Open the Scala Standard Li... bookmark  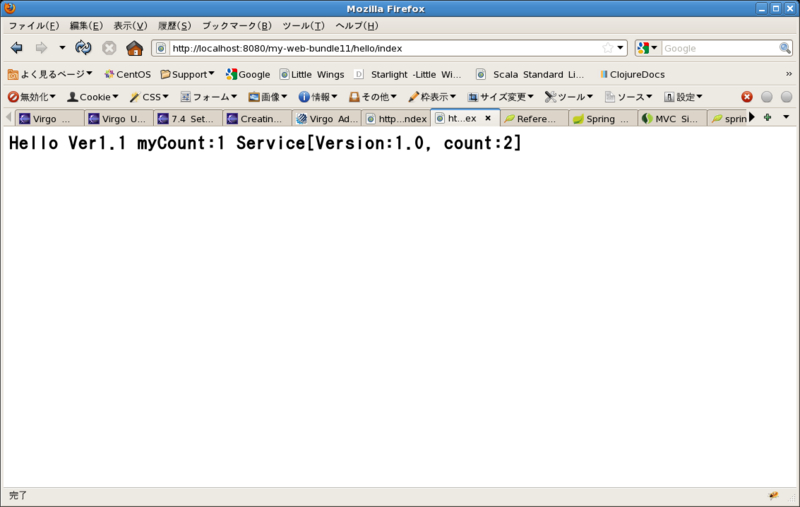click(531, 74)
